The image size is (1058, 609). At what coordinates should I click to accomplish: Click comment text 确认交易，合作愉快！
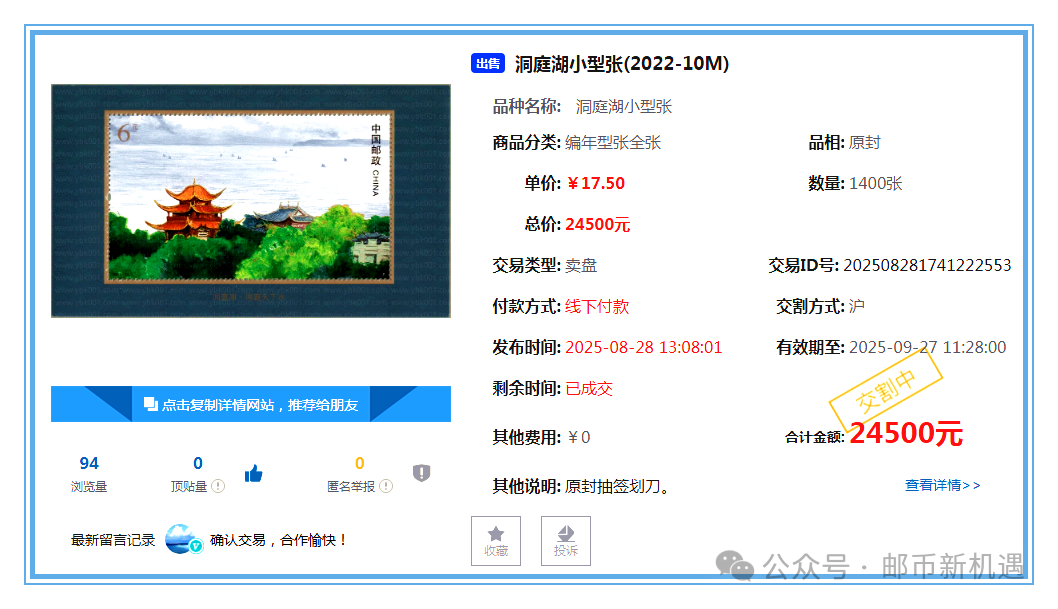pos(279,540)
